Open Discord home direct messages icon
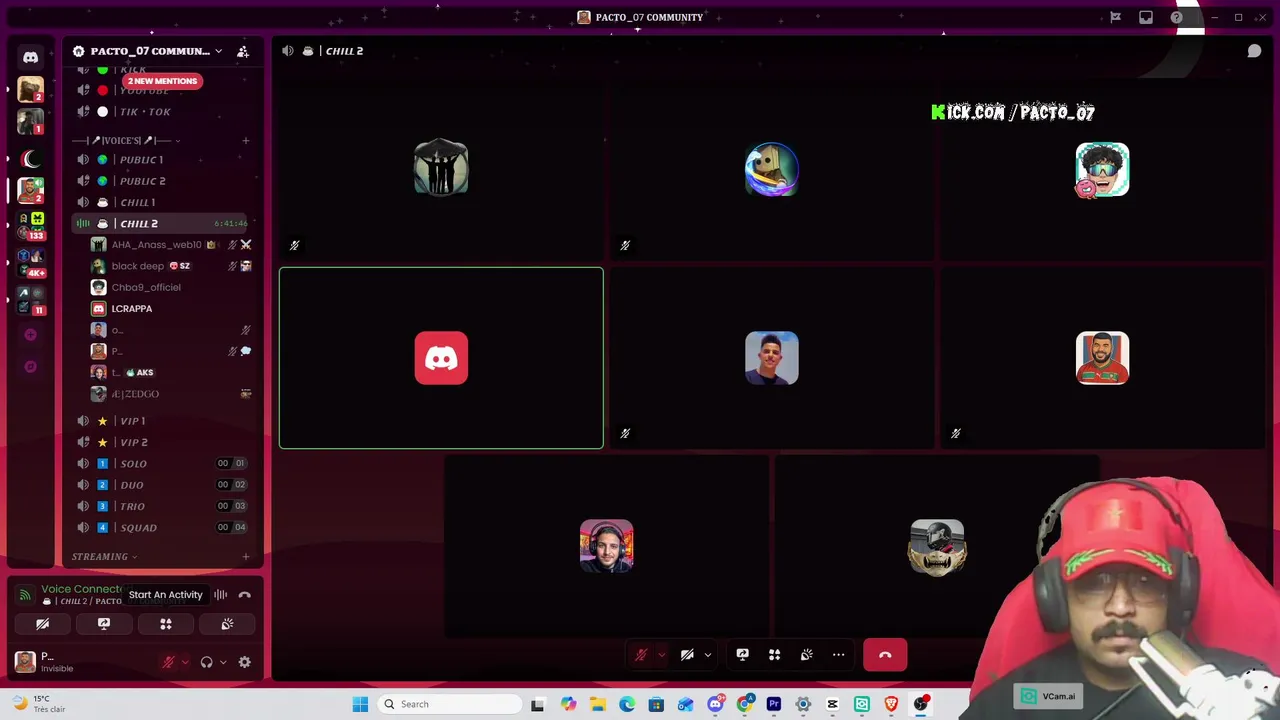Screen dimensions: 1280x720 coord(30,57)
